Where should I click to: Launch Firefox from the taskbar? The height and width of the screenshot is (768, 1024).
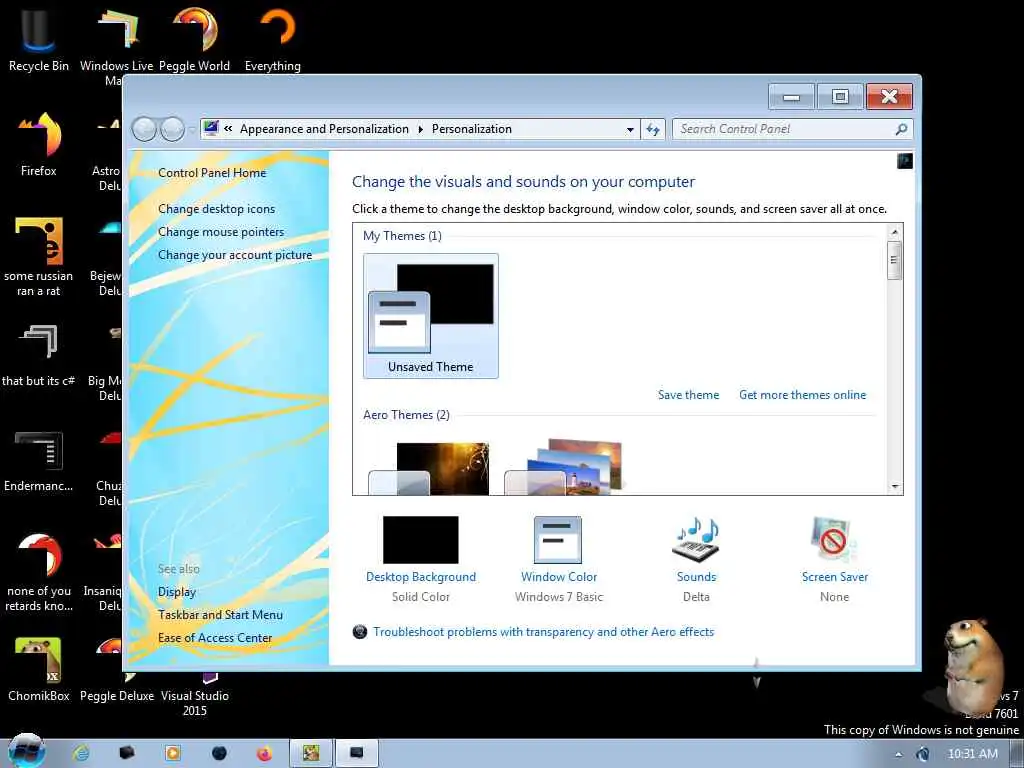[264, 754]
